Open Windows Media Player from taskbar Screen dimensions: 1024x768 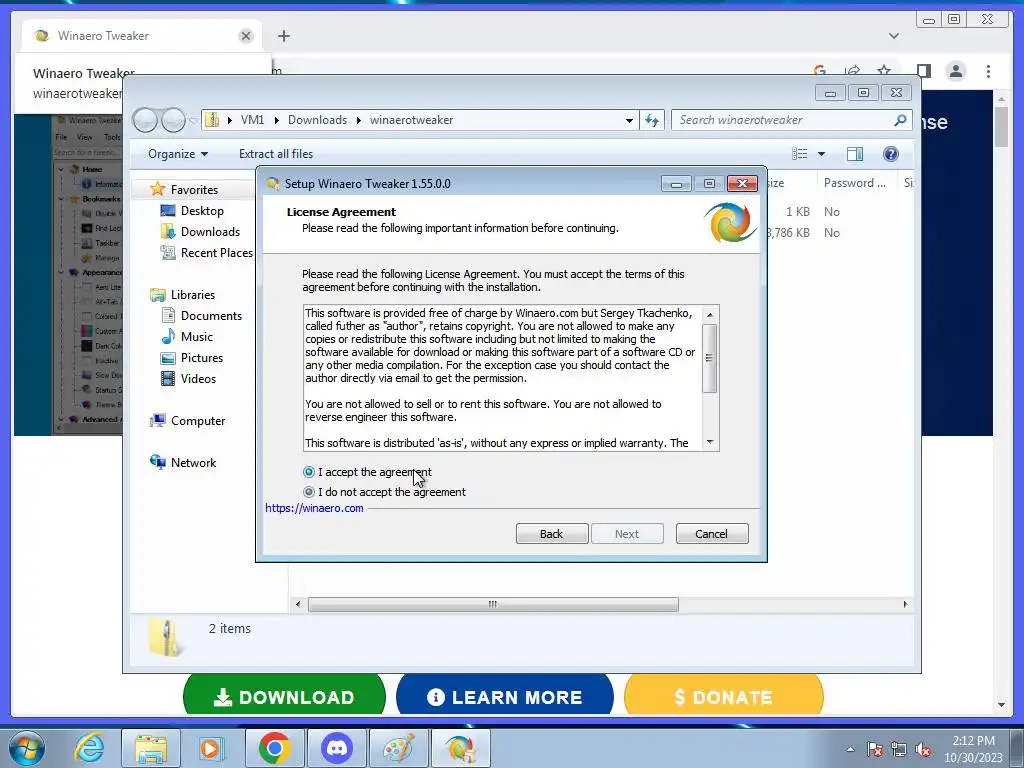click(x=211, y=748)
